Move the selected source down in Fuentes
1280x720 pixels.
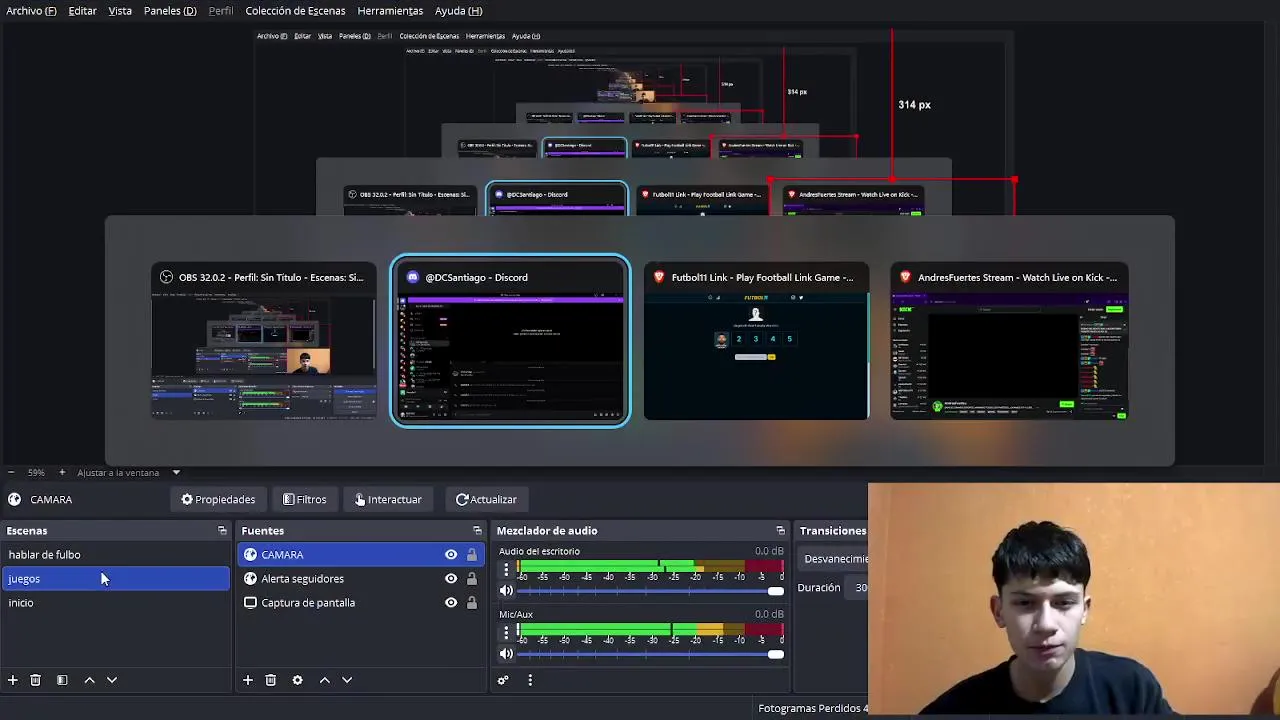click(347, 680)
